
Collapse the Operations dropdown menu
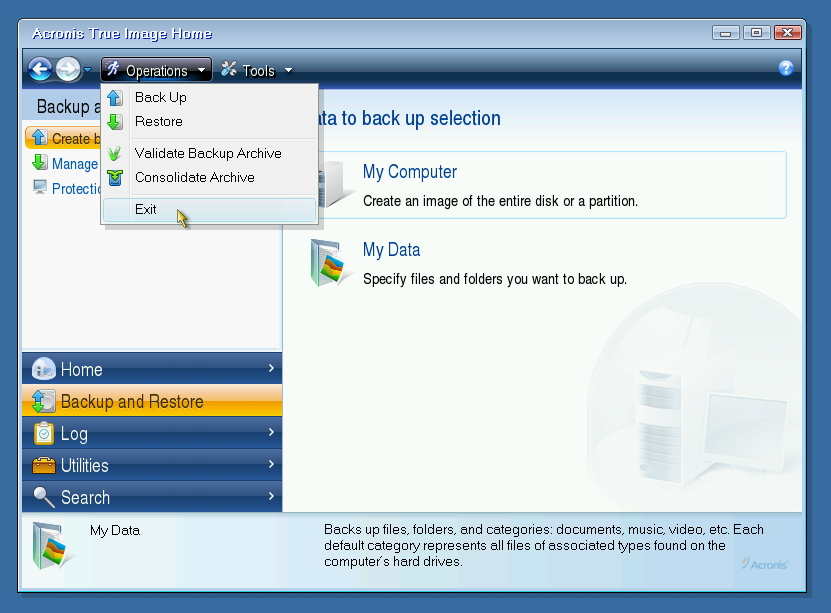pyautogui.click(x=157, y=70)
